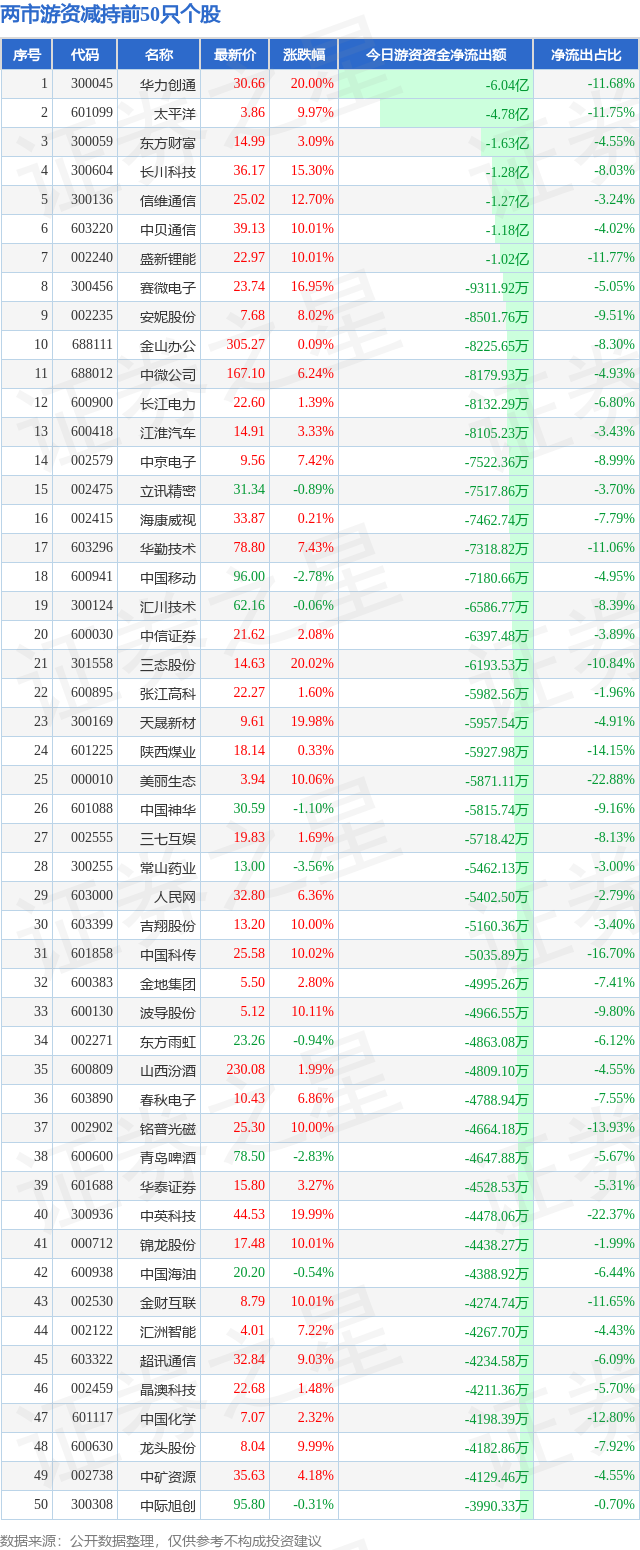Click outflow ratio -22.88% for 美丽生态
This screenshot has height=1550, width=640.
(x=611, y=780)
